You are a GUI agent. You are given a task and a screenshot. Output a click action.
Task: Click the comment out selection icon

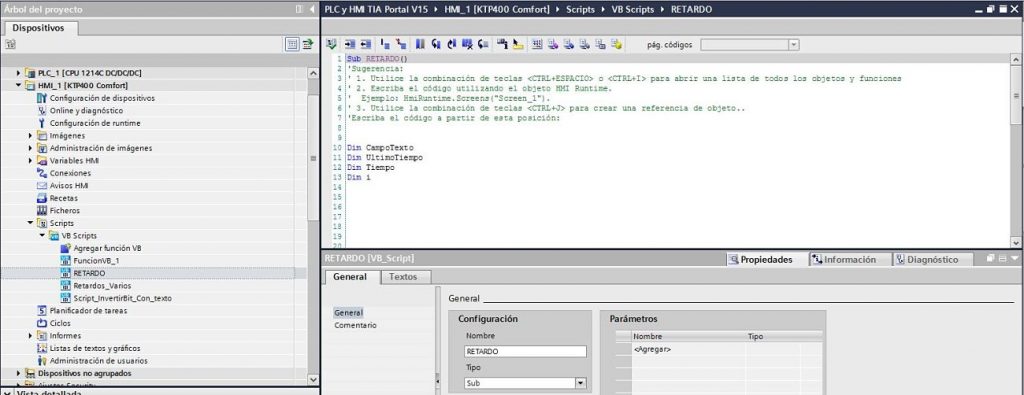tap(385, 44)
